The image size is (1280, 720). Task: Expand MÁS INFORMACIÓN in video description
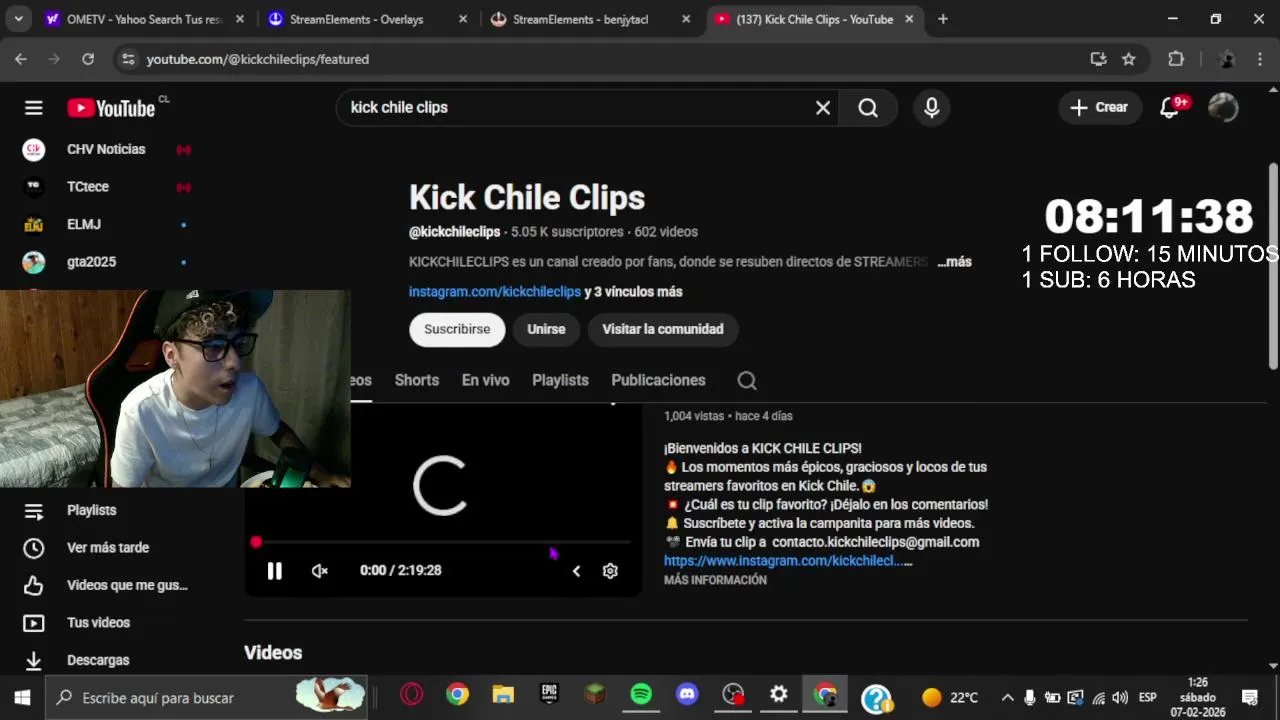715,580
